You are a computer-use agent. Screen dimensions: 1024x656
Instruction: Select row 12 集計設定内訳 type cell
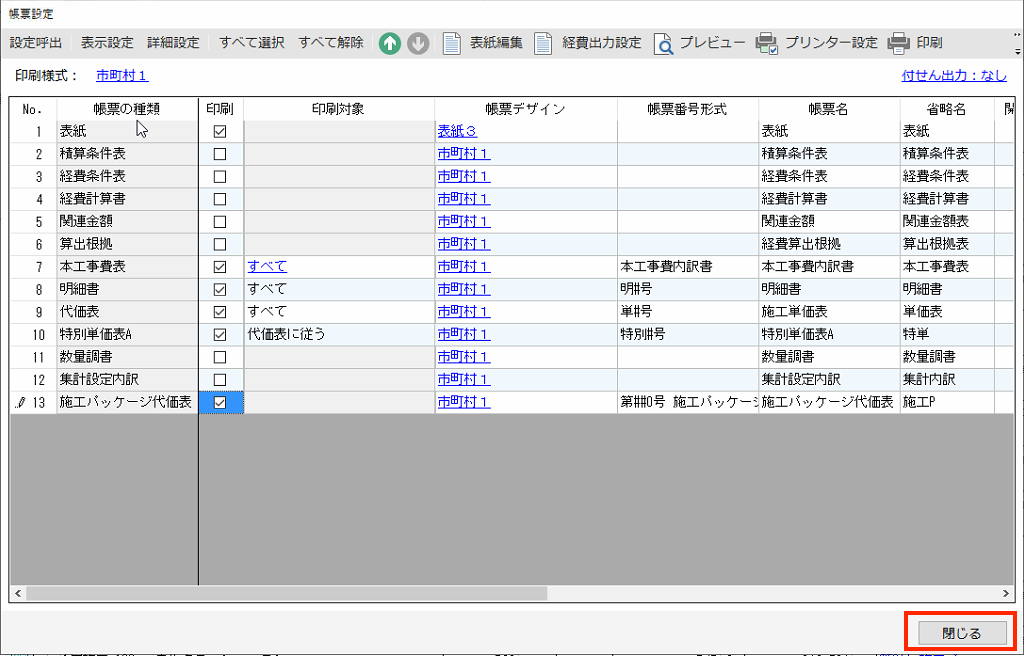127,380
